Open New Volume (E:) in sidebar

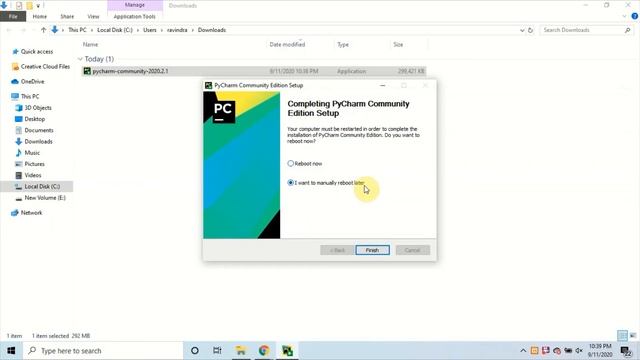(x=44, y=198)
